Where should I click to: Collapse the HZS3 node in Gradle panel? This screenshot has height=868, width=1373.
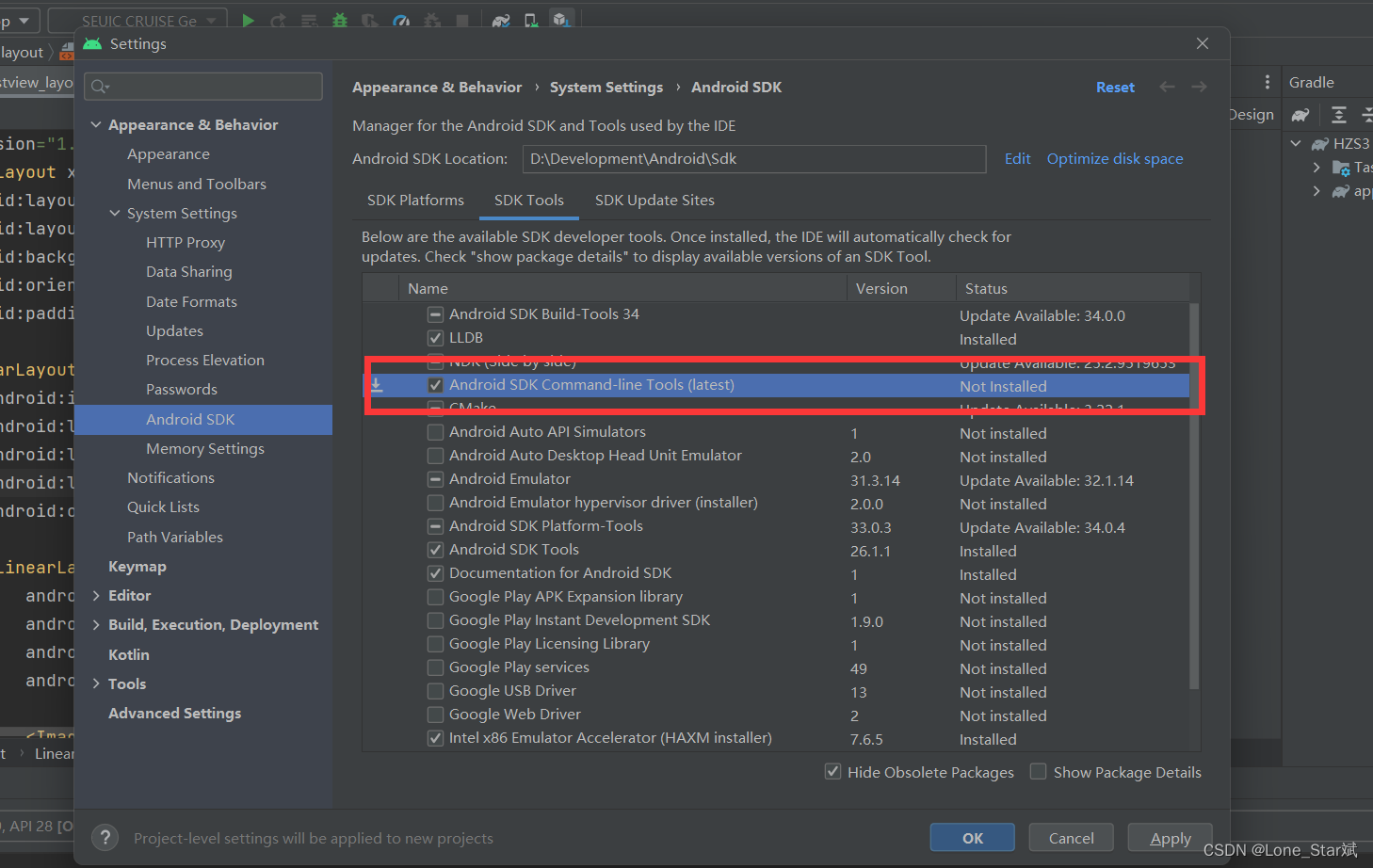[1296, 144]
